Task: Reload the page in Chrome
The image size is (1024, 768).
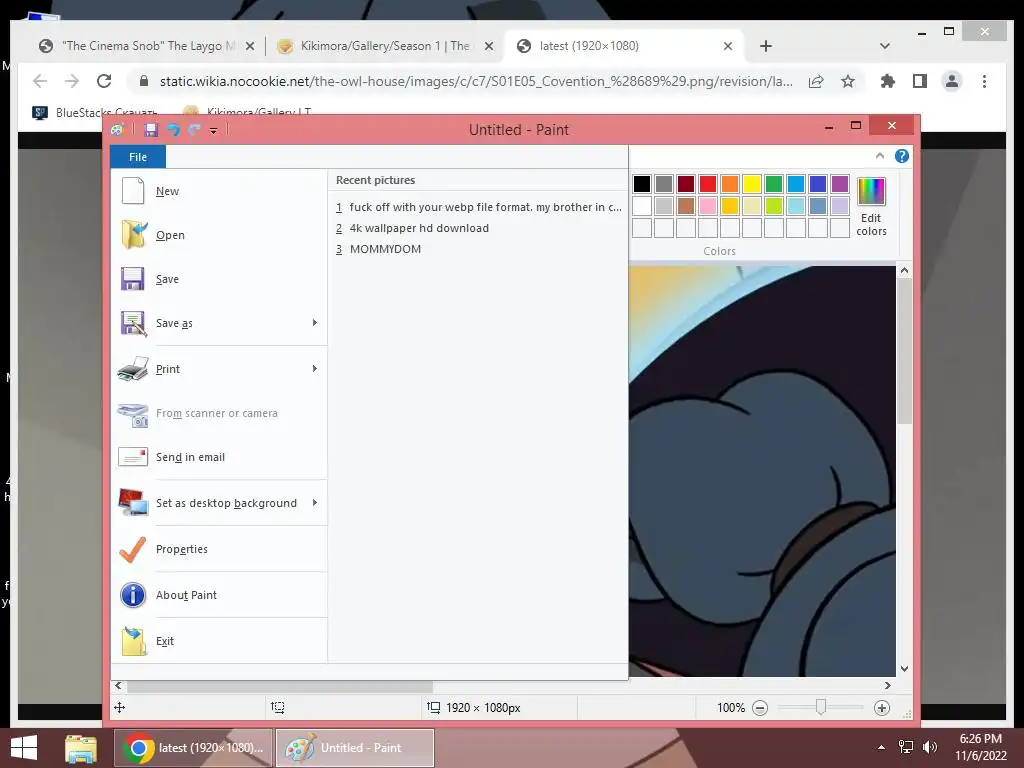Action: 104,81
